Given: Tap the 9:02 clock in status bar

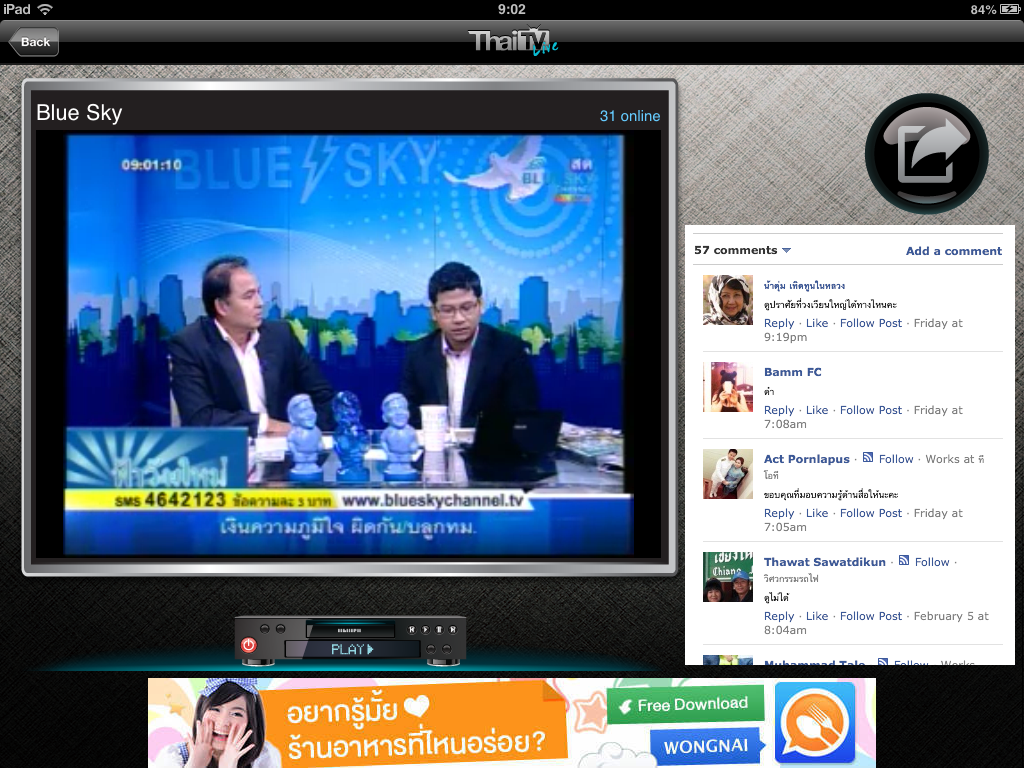Looking at the screenshot, I should tap(511, 9).
